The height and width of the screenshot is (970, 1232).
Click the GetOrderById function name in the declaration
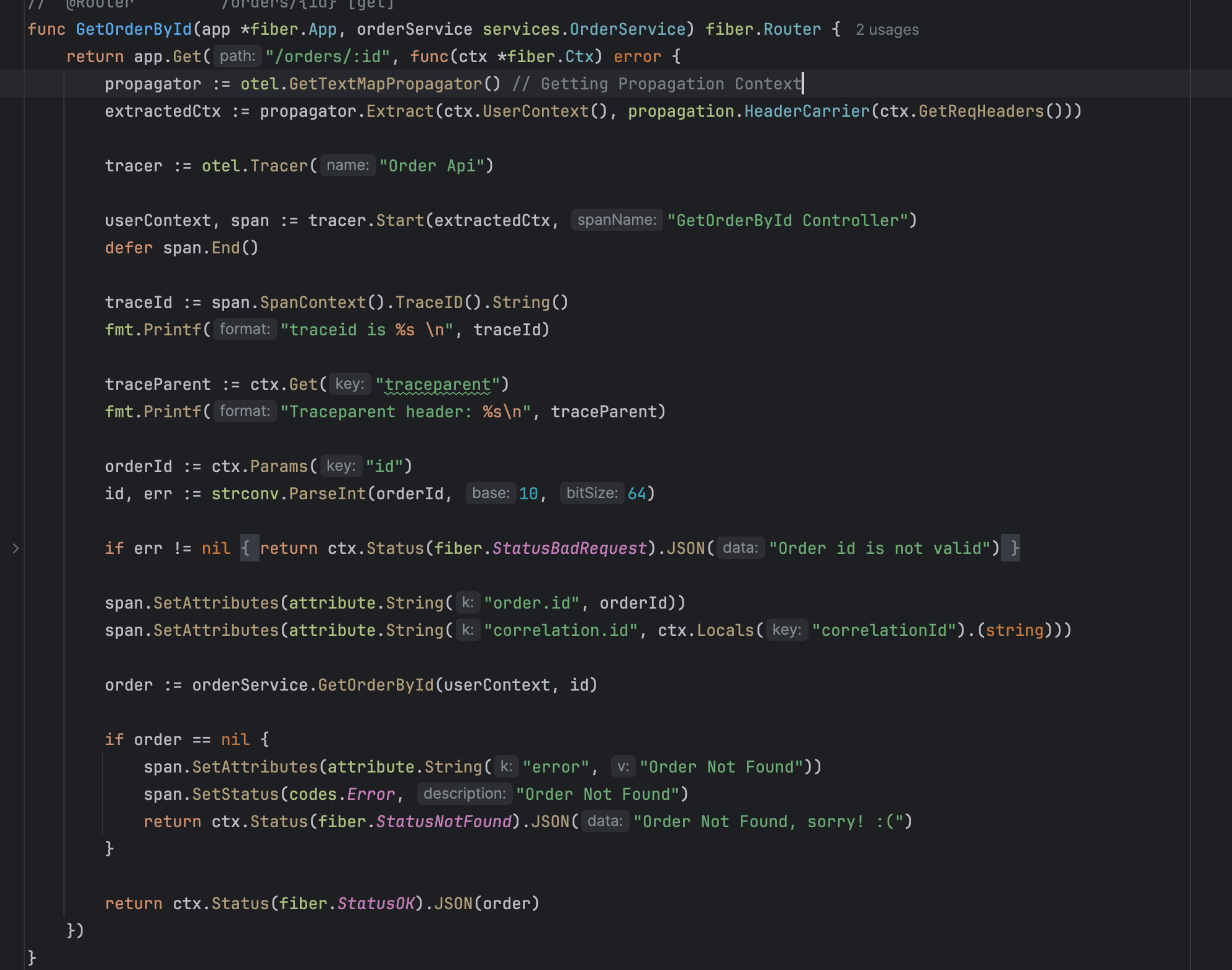coord(134,29)
